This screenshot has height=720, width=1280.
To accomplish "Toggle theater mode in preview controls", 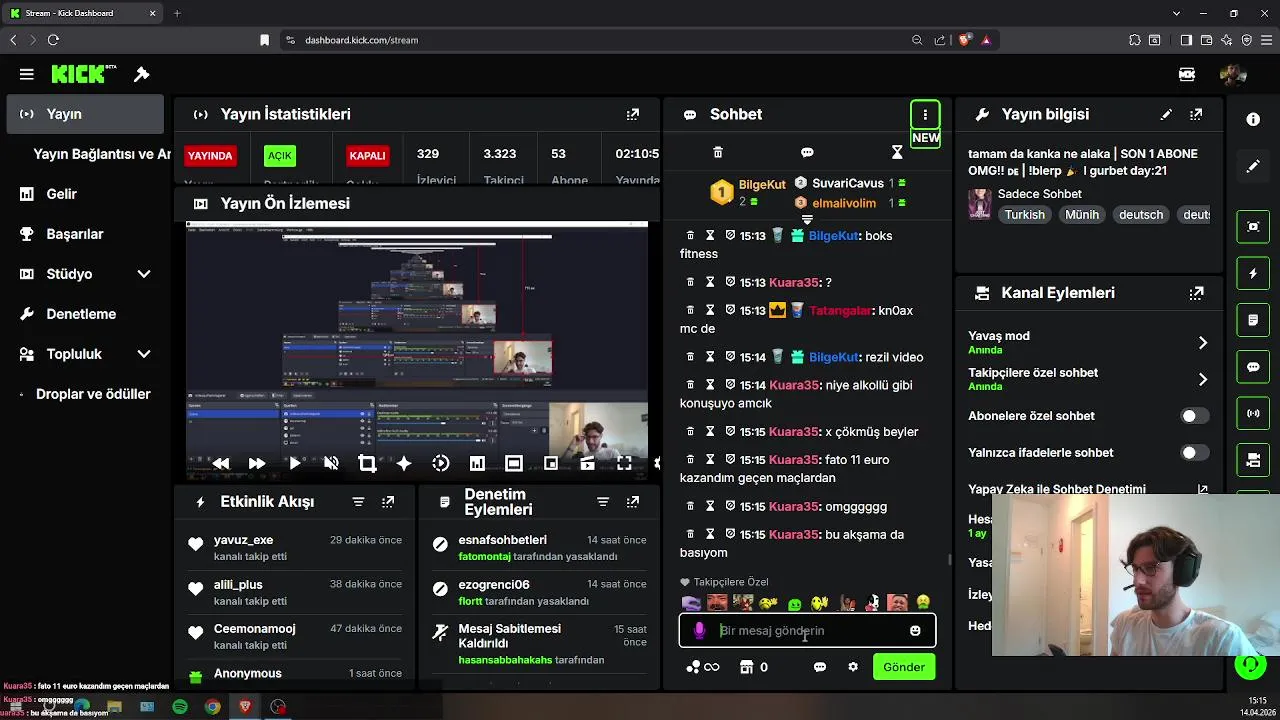I will tap(514, 463).
